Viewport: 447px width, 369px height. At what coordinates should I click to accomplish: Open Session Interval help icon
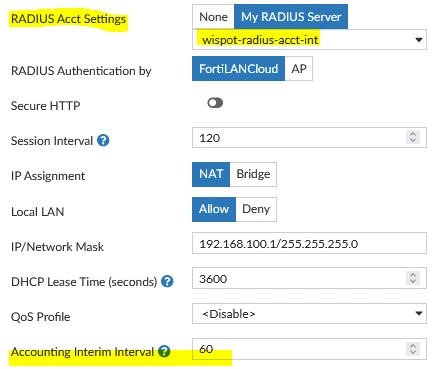103,141
